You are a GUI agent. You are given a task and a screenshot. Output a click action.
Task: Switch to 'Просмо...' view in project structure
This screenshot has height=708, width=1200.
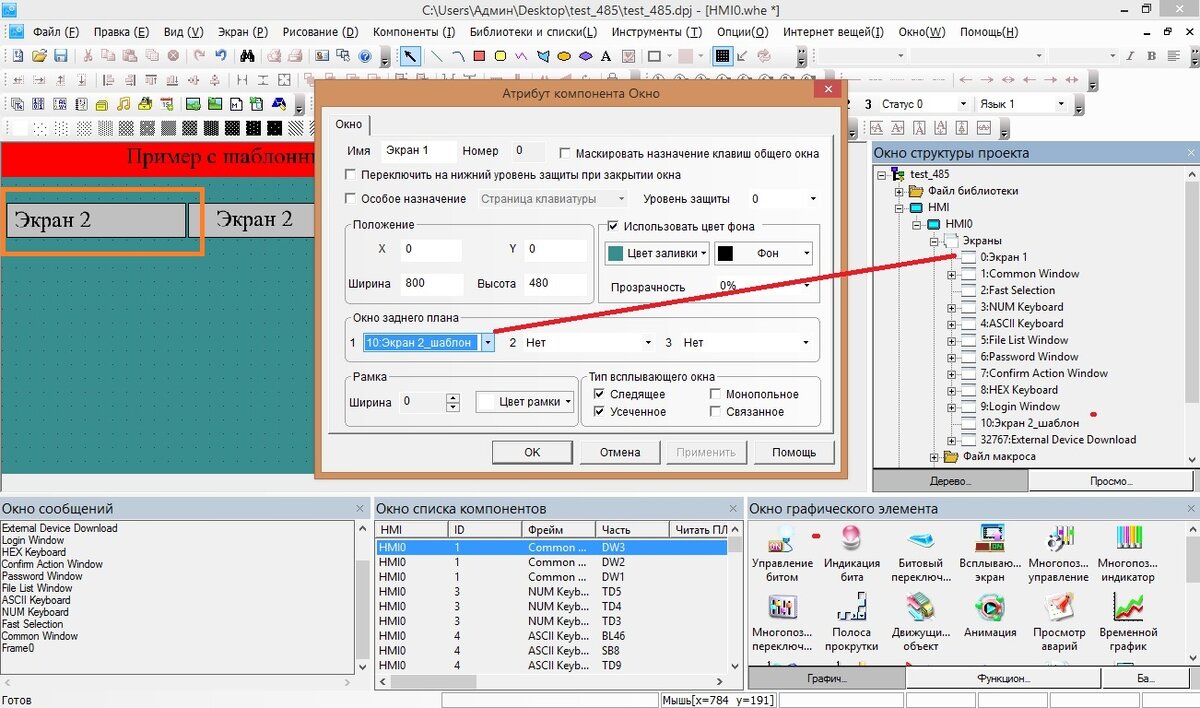coord(1111,481)
